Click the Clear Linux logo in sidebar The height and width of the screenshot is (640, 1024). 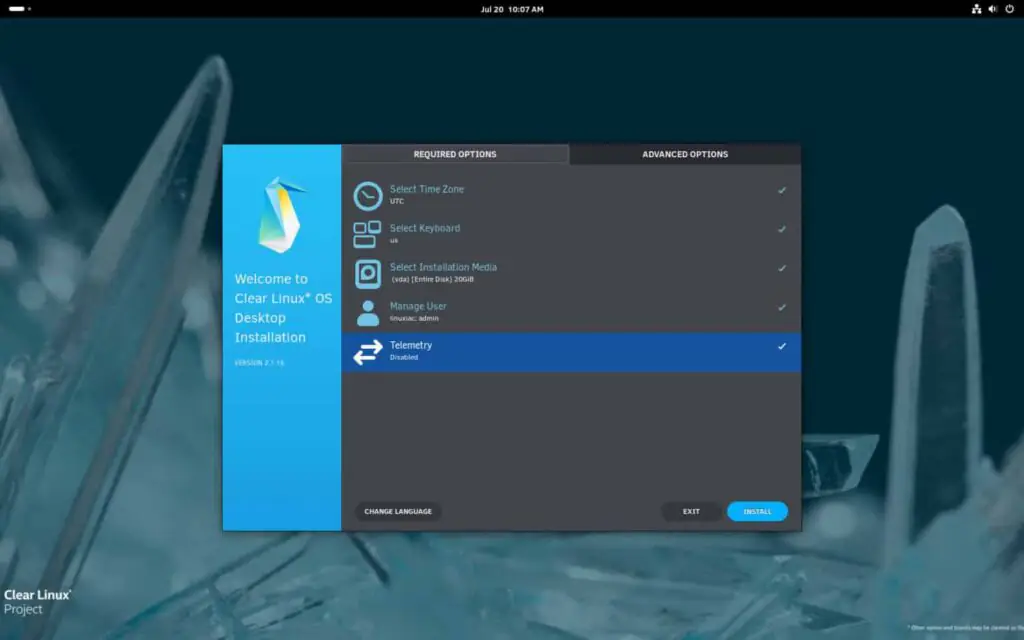(281, 214)
